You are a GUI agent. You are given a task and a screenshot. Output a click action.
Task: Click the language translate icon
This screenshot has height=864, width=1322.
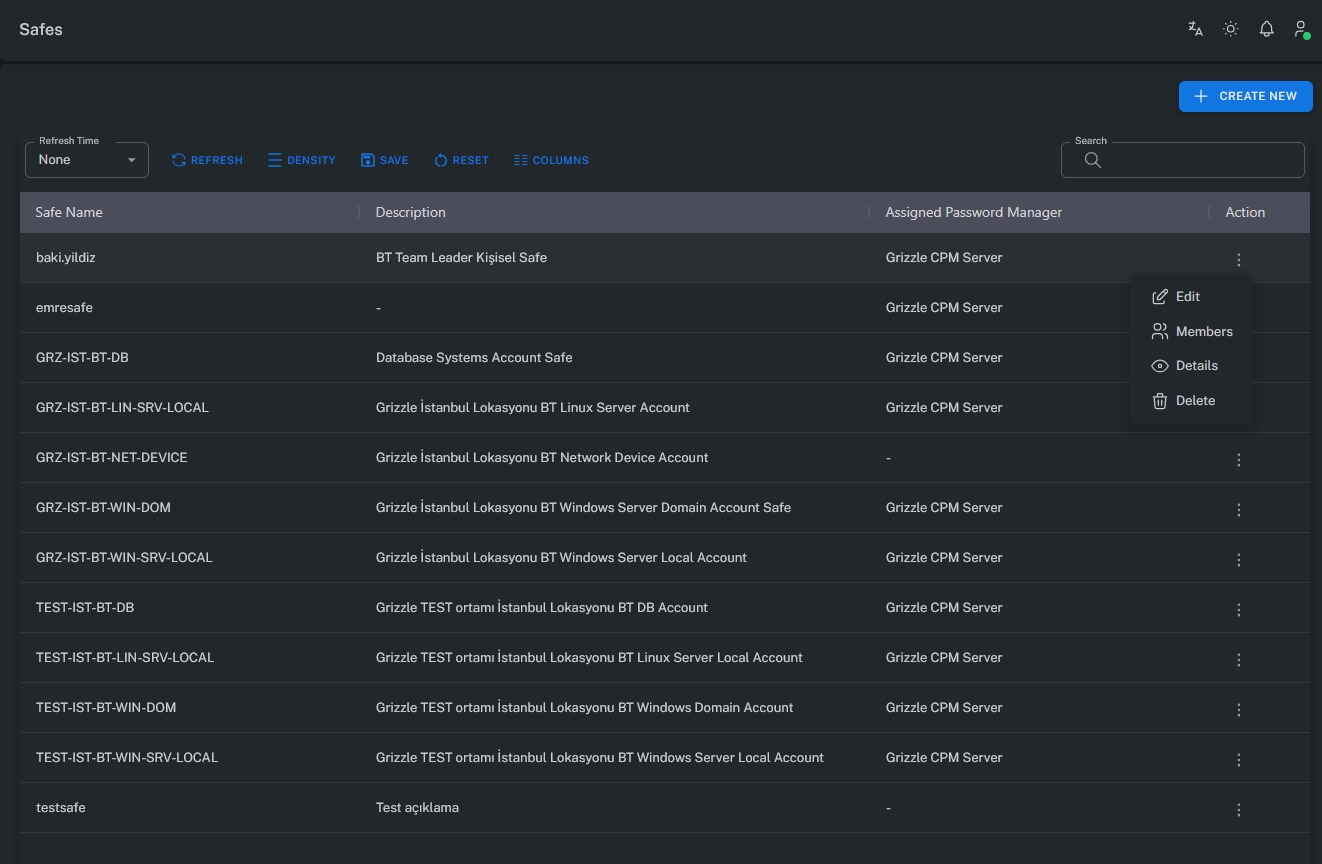coord(1195,29)
